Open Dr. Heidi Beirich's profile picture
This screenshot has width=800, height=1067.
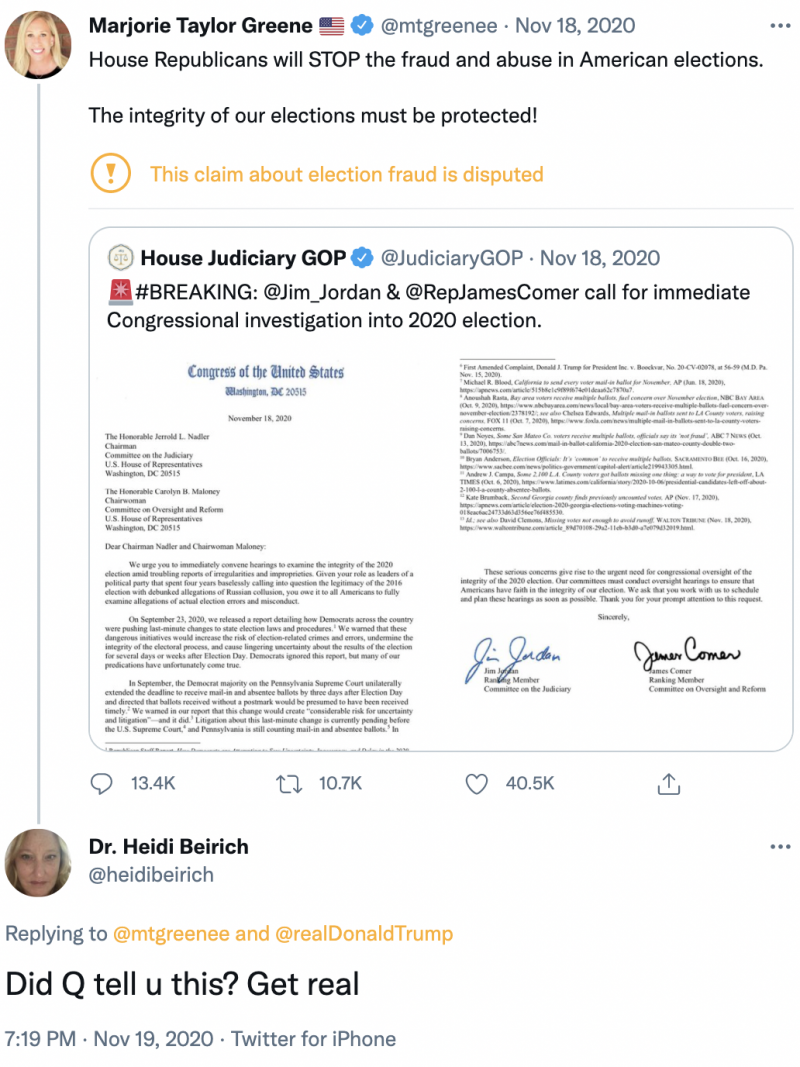point(38,863)
